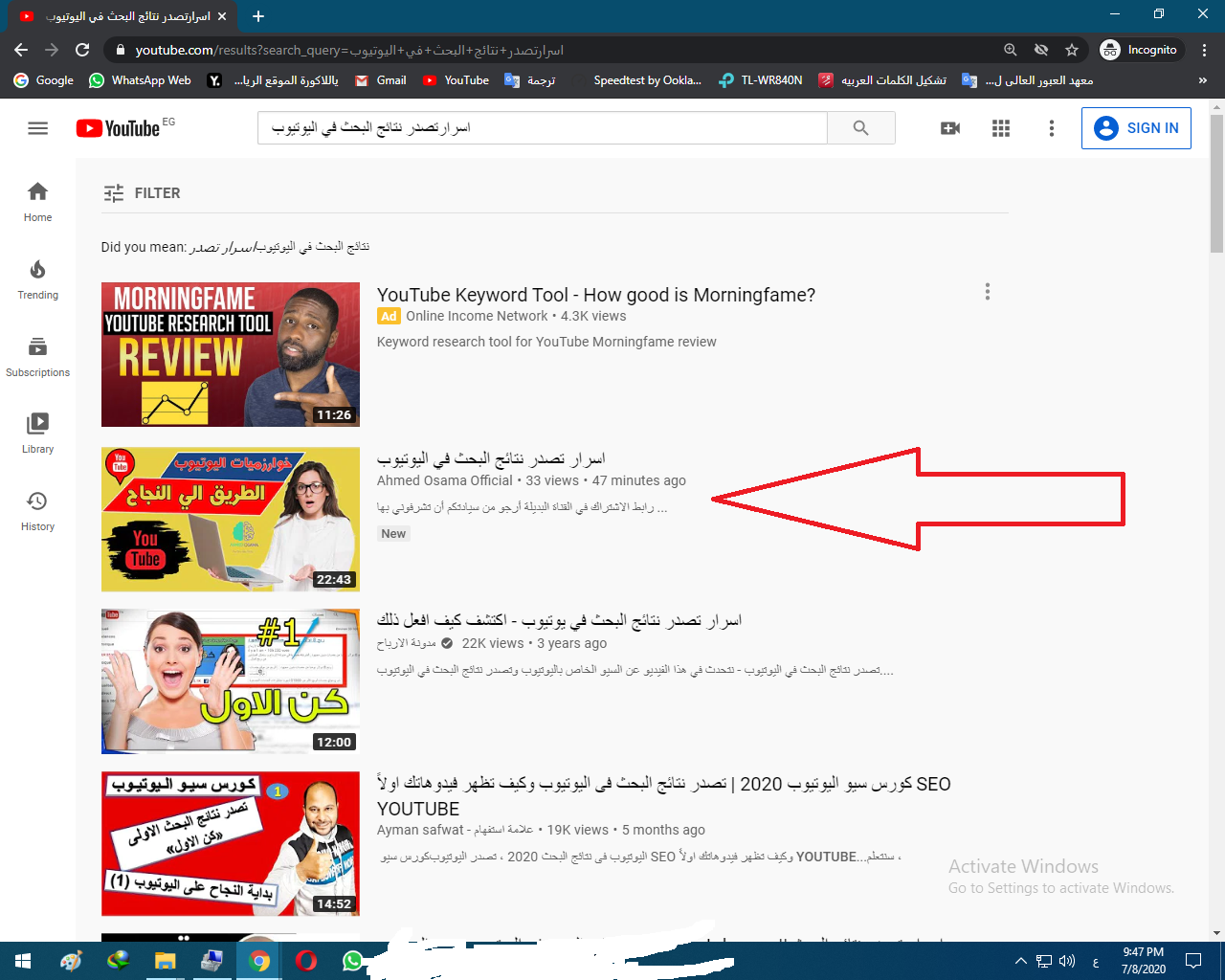Expand the bookmarks overflow chevron

point(1203,80)
